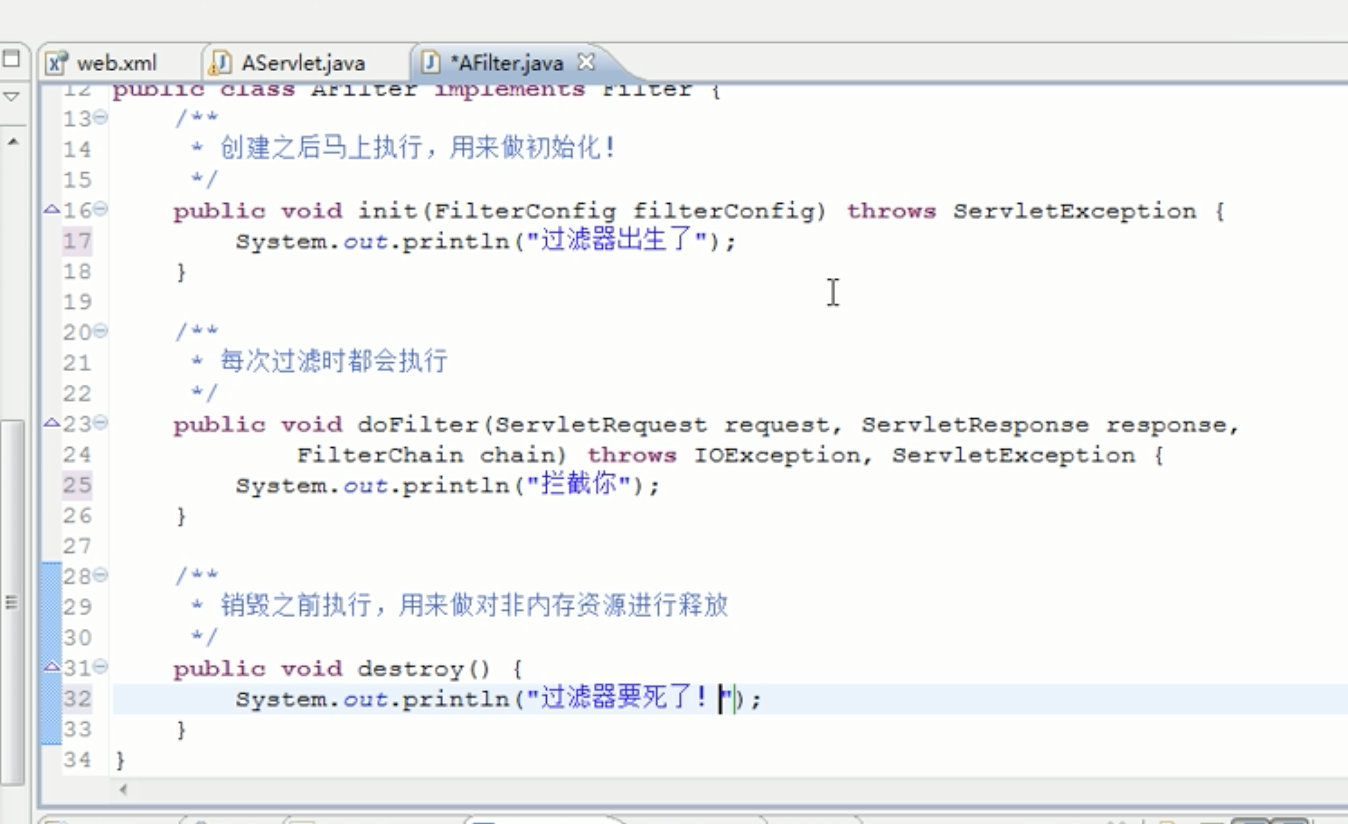Viewport: 1348px width, 824px height.
Task: Click the init method name
Action: click(388, 211)
